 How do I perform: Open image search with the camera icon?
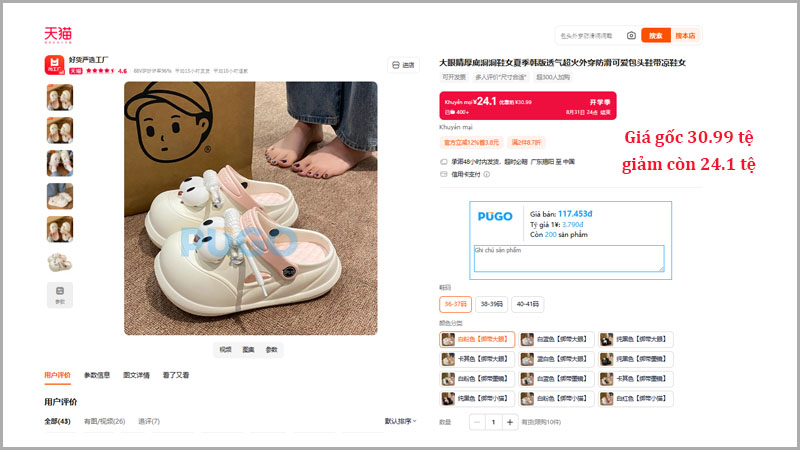[631, 35]
